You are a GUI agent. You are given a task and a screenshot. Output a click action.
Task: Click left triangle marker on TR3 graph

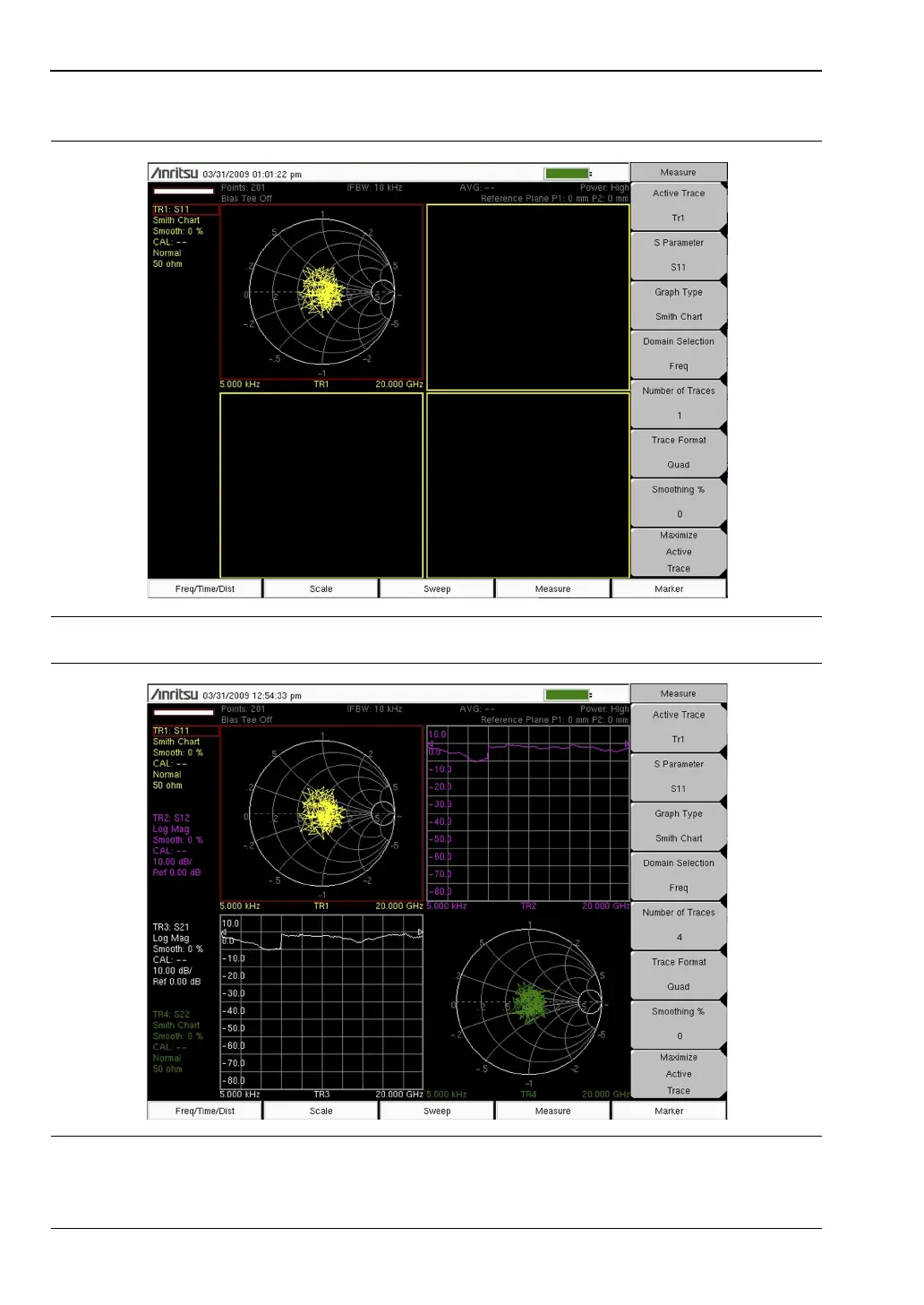click(224, 932)
